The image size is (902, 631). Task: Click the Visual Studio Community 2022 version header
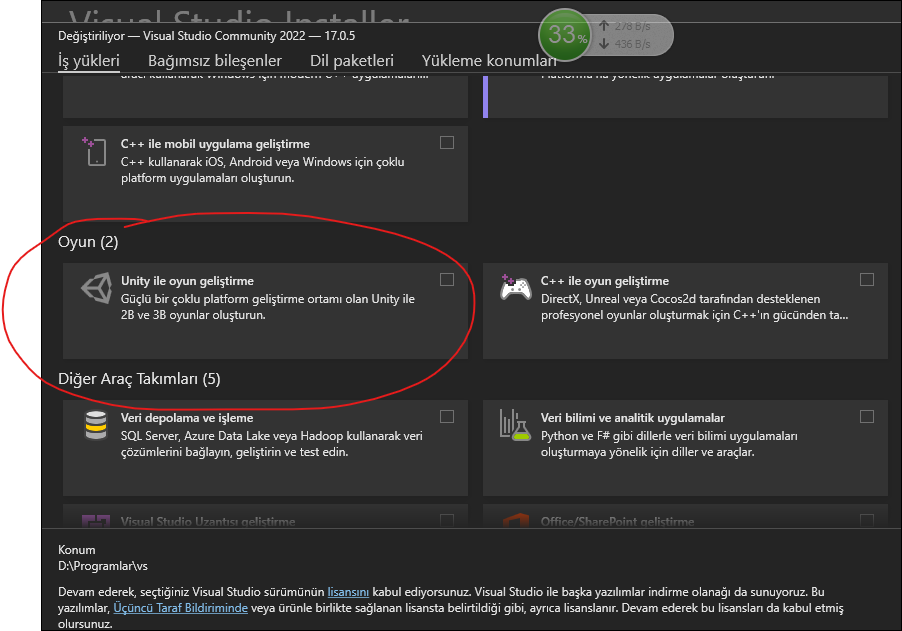coord(207,36)
